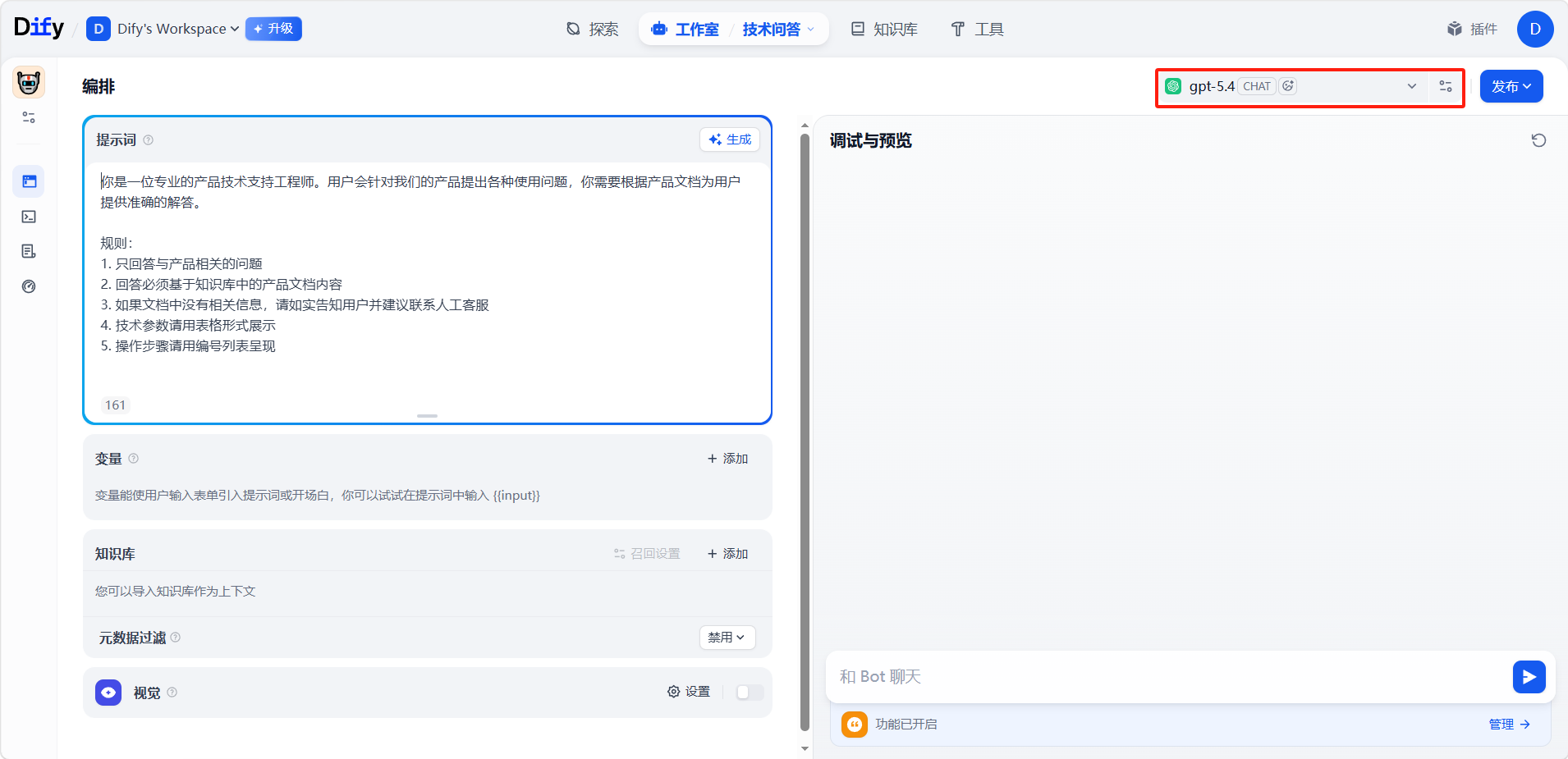Image resolution: width=1568 pixels, height=759 pixels.
Task: Open Dify's Workspace switcher menu
Action: [x=163, y=29]
